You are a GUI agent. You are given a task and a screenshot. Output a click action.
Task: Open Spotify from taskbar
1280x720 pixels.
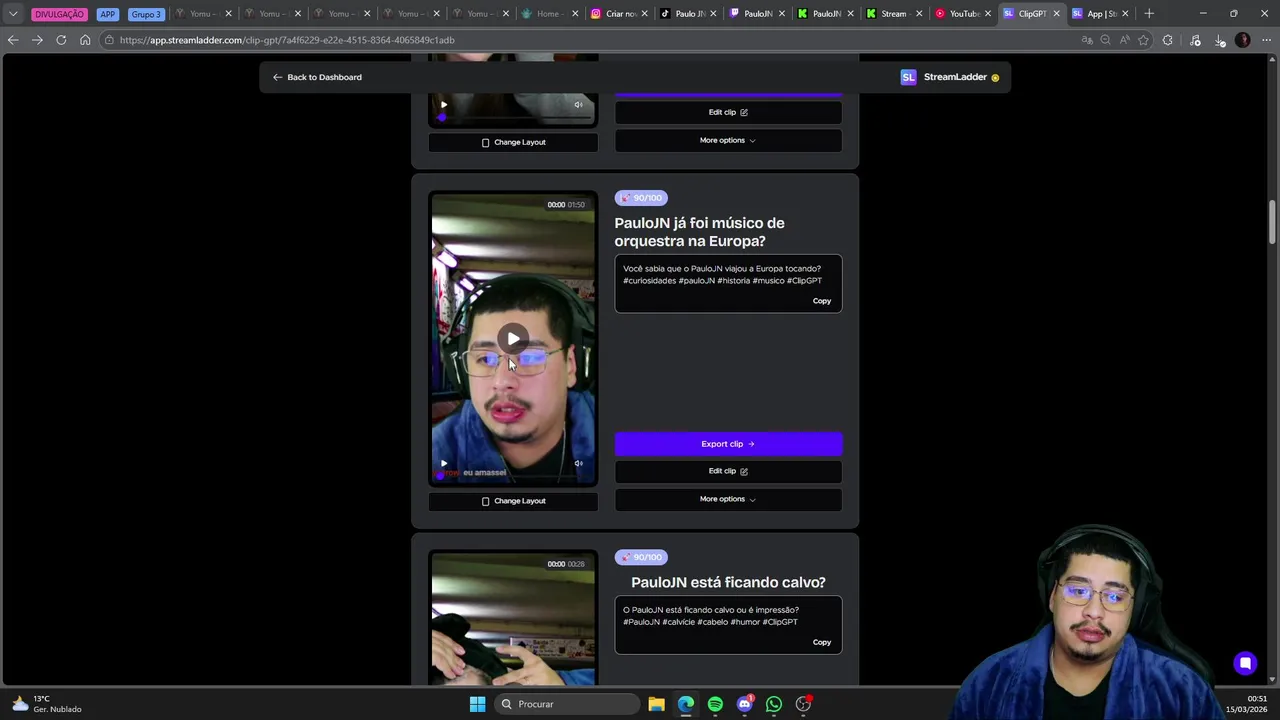point(715,704)
